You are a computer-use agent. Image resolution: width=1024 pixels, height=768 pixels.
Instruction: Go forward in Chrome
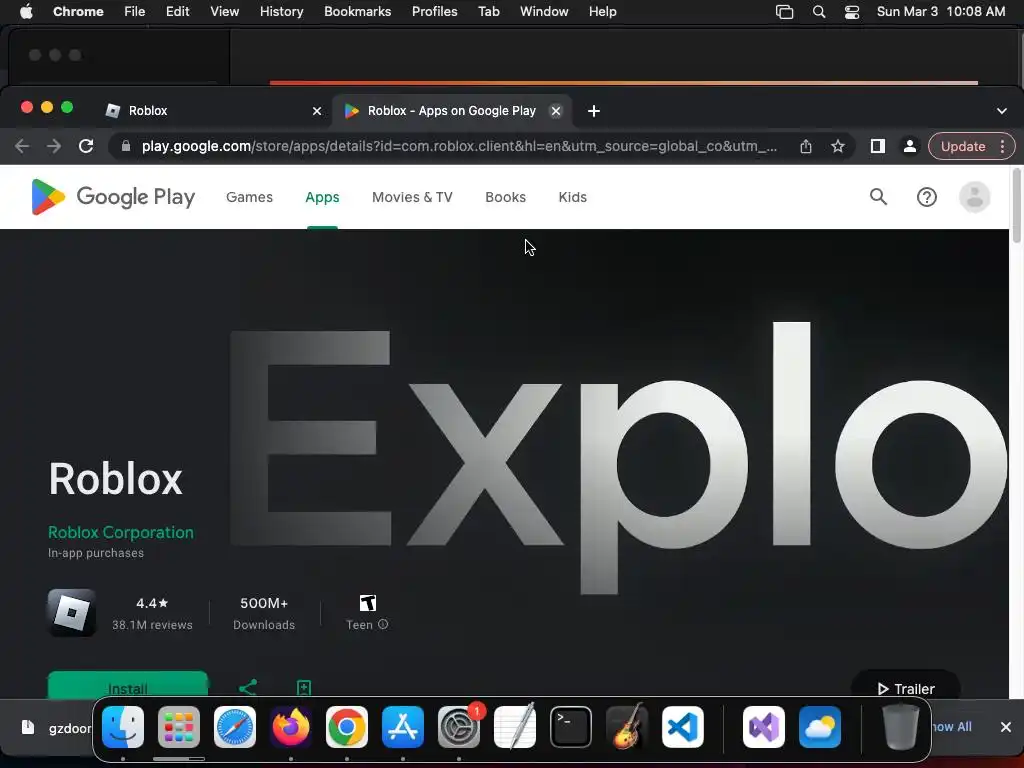54,146
